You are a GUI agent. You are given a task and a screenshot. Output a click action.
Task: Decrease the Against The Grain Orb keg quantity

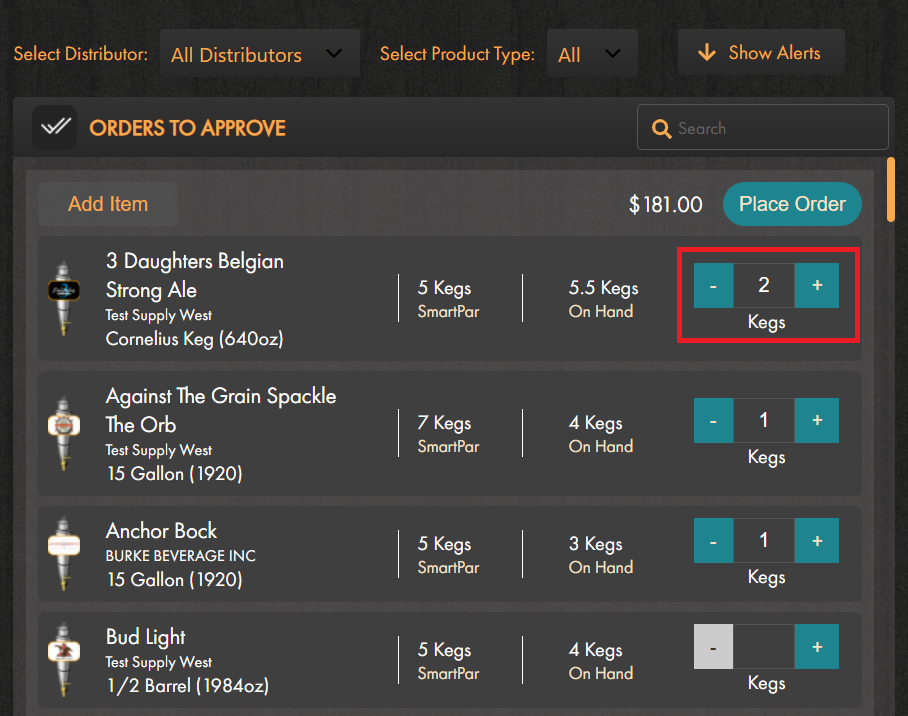click(713, 420)
